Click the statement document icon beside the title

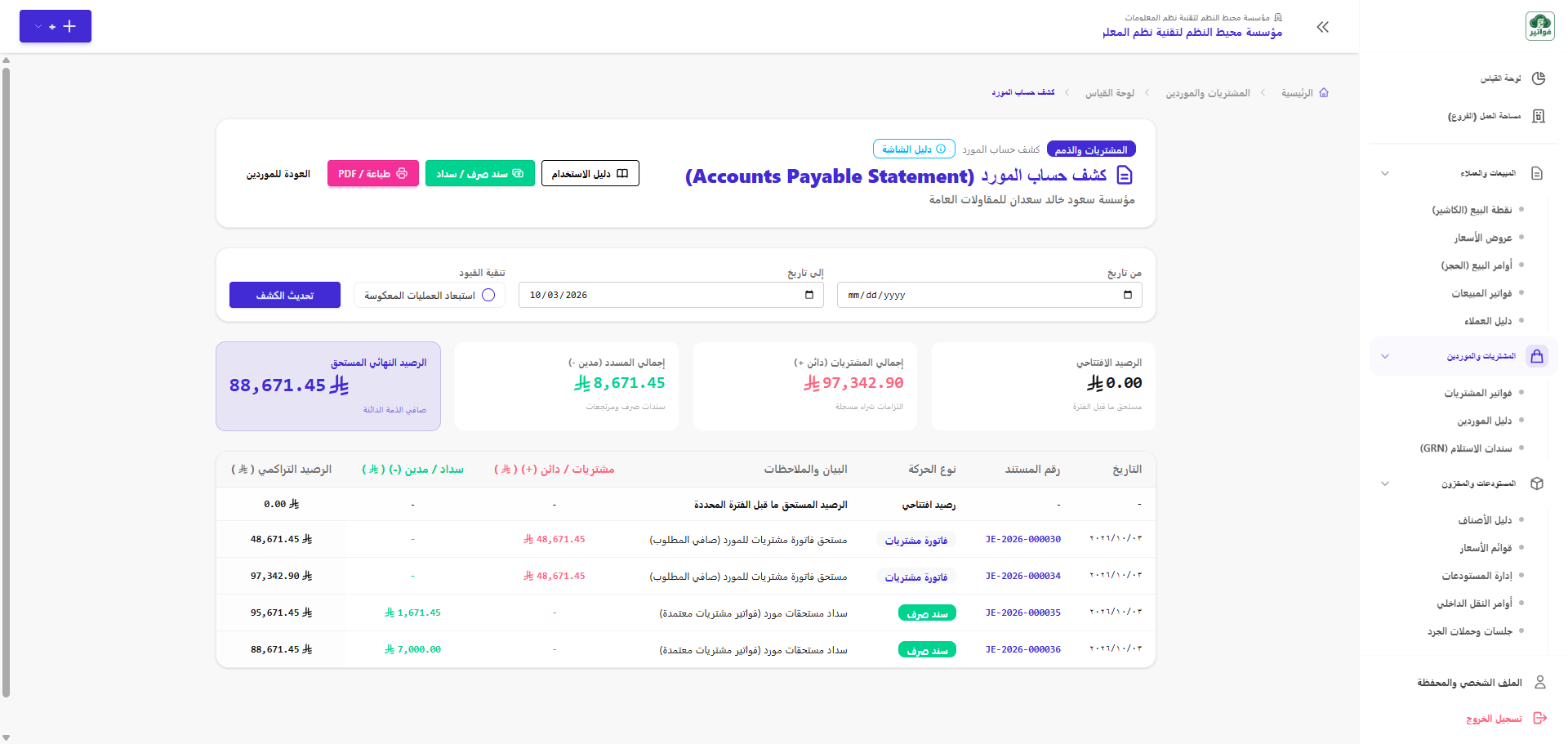point(1125,175)
